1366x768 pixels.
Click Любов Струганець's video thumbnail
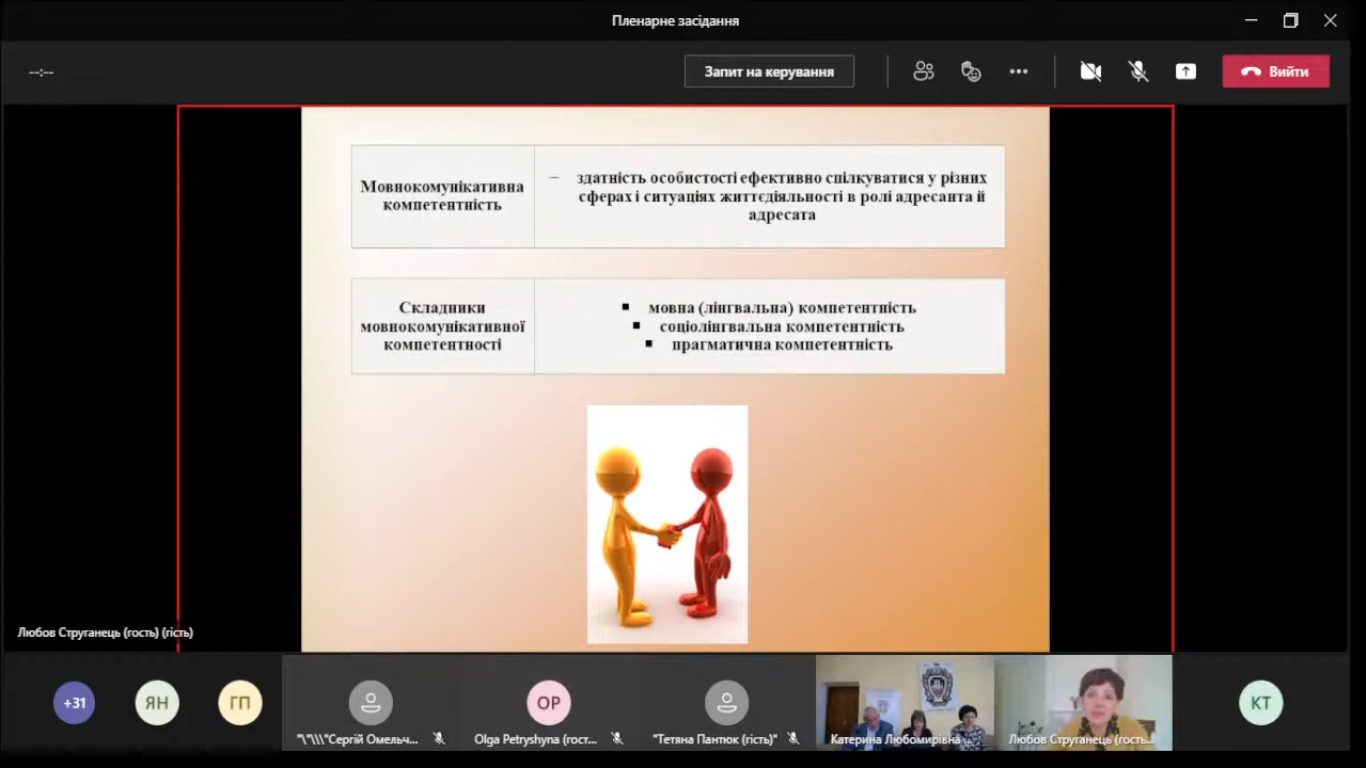tap(1083, 702)
